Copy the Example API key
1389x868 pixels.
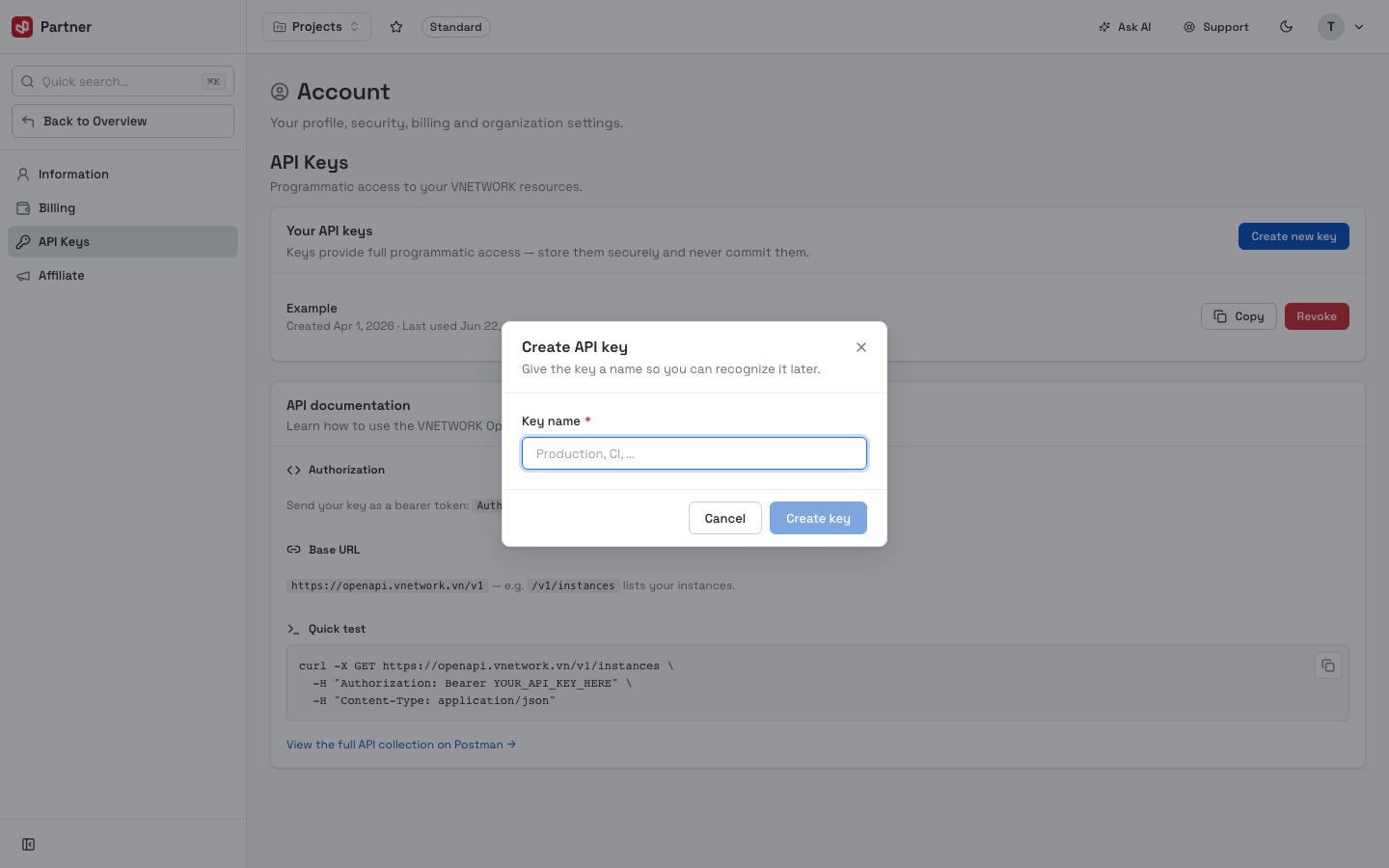coord(1239,316)
